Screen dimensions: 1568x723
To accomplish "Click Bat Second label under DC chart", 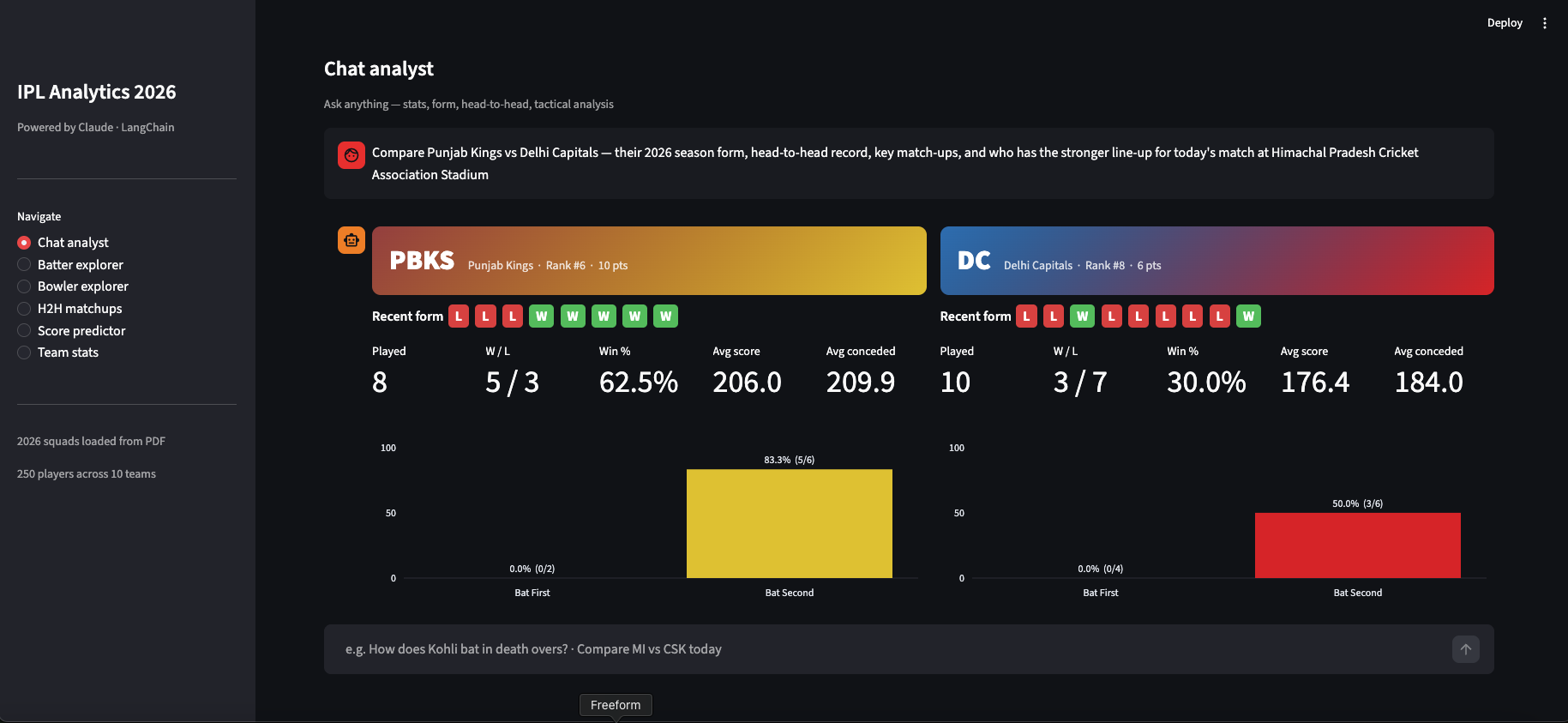I will [1358, 593].
